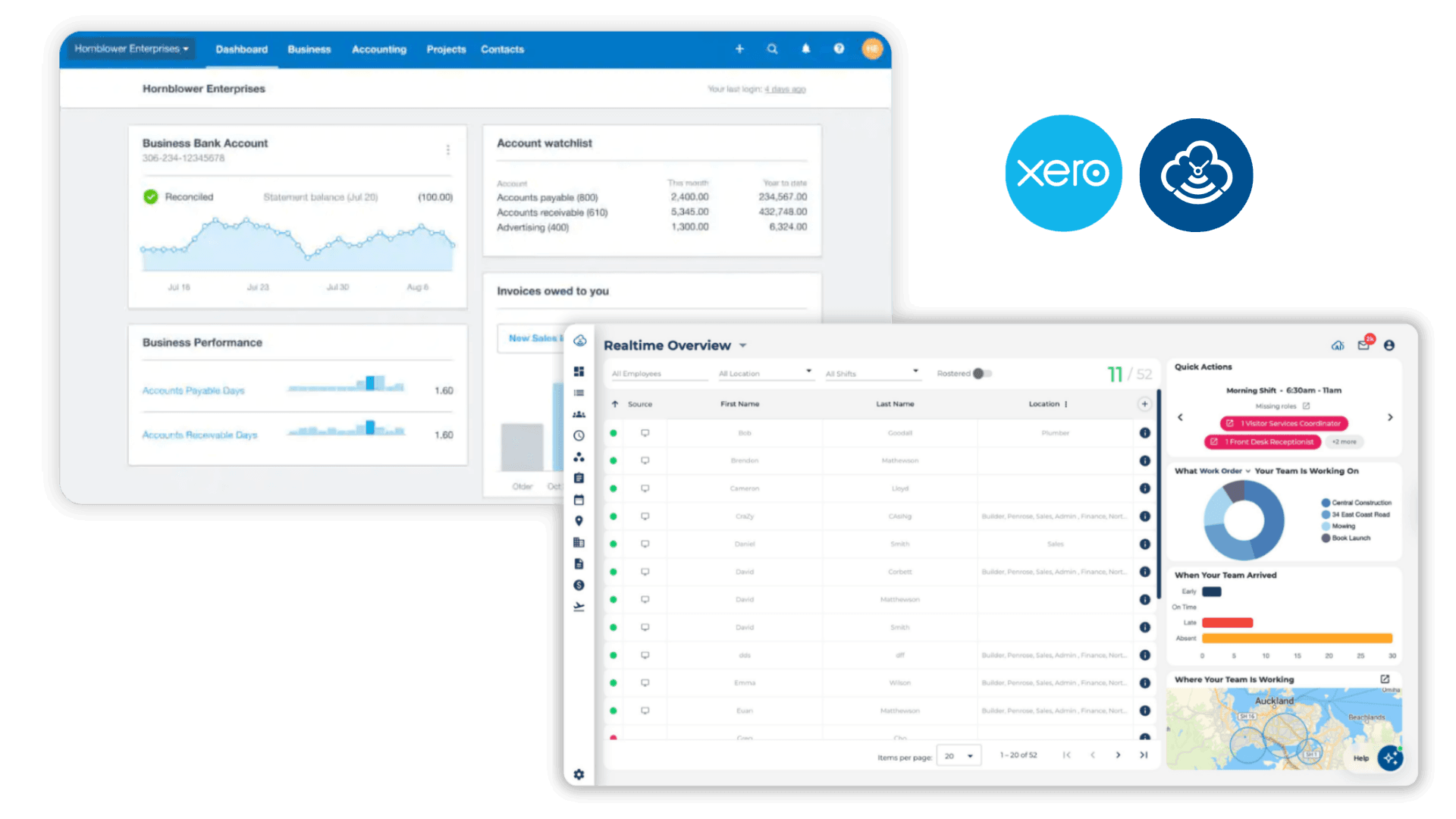Open the dollar coin icon in sidebar
The height and width of the screenshot is (819, 1456).
(x=579, y=585)
